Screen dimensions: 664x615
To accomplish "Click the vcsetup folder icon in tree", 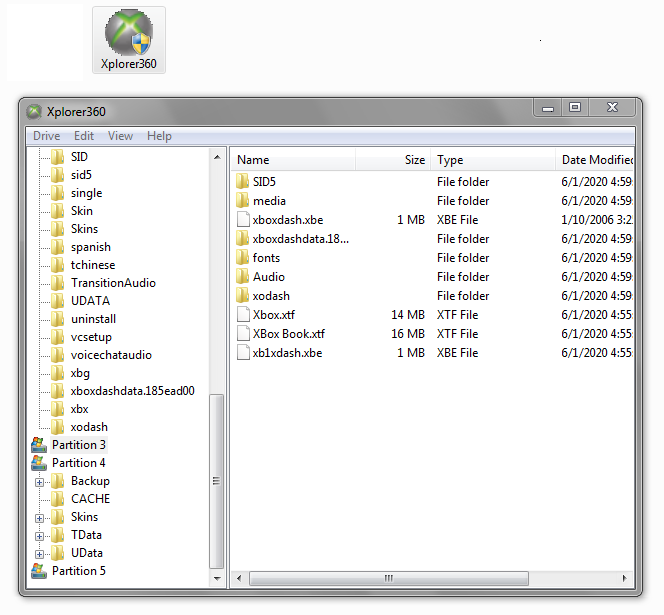I will click(x=58, y=337).
